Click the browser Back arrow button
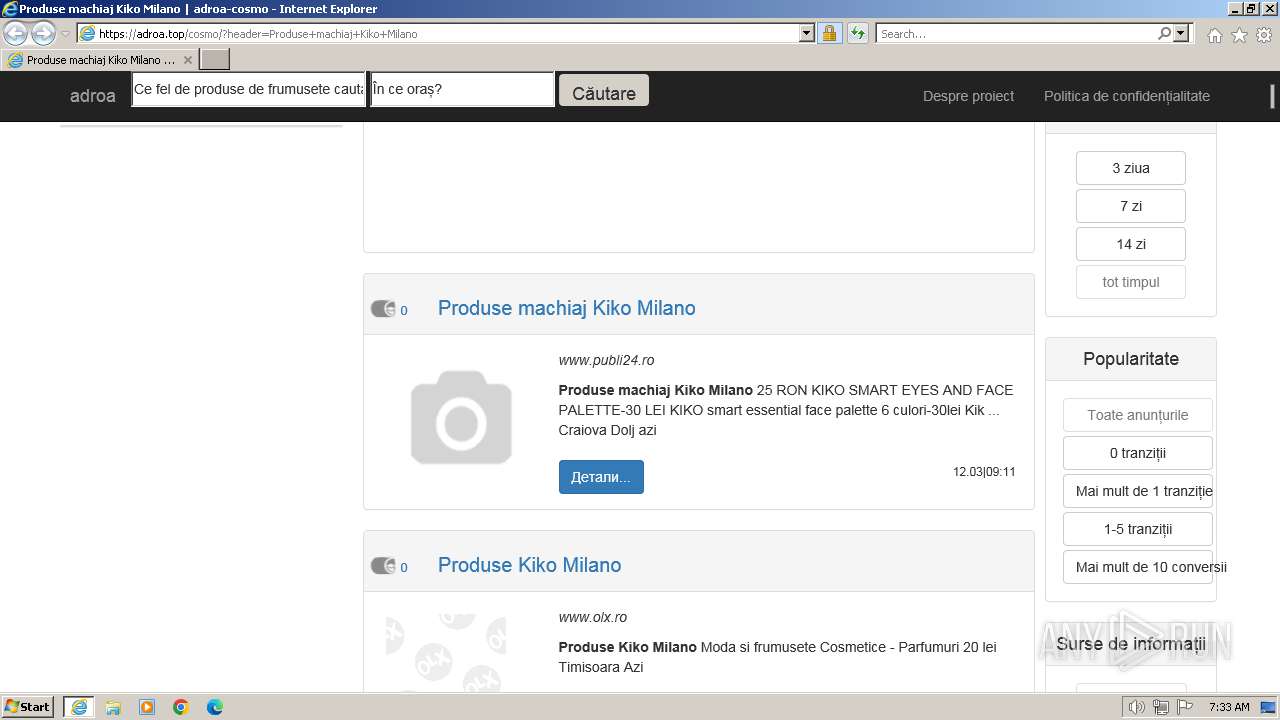This screenshot has width=1280, height=720. click(16, 33)
